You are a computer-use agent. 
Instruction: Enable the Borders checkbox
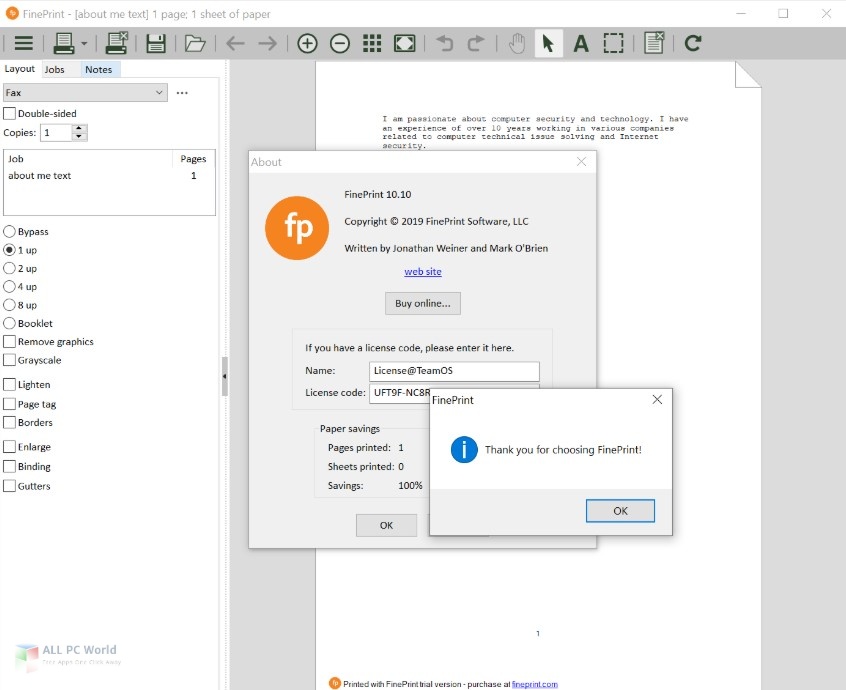(9, 422)
